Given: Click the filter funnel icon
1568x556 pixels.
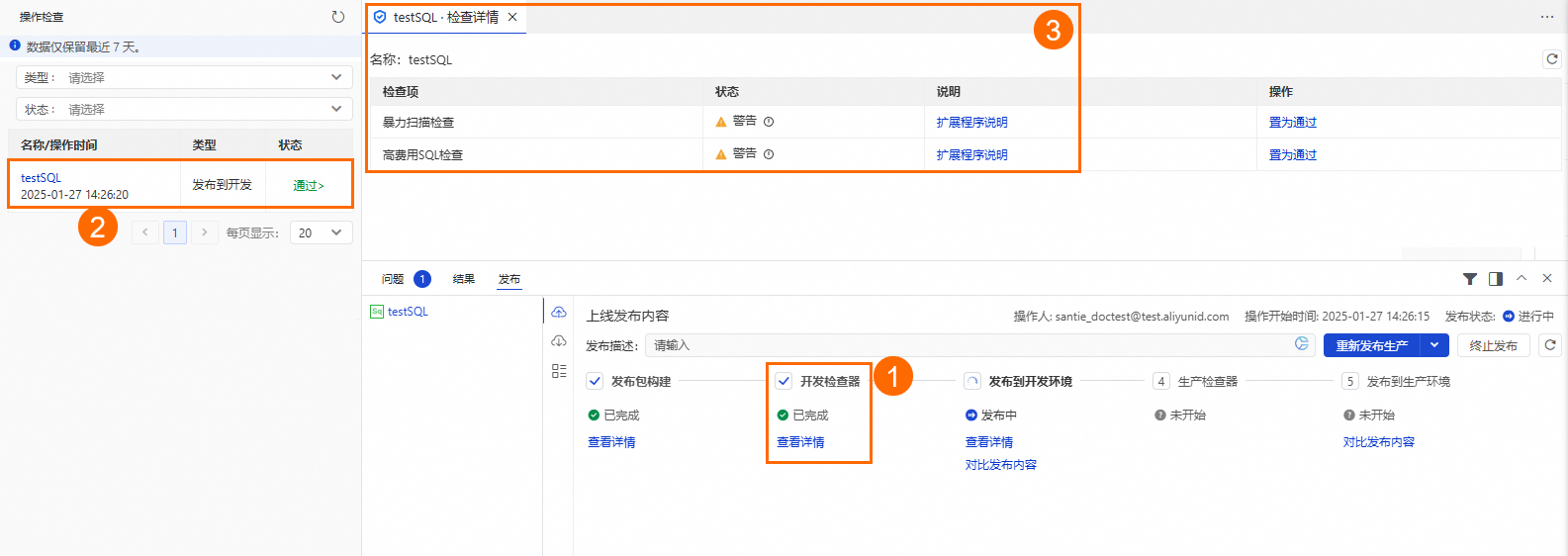Looking at the screenshot, I should click(1470, 279).
